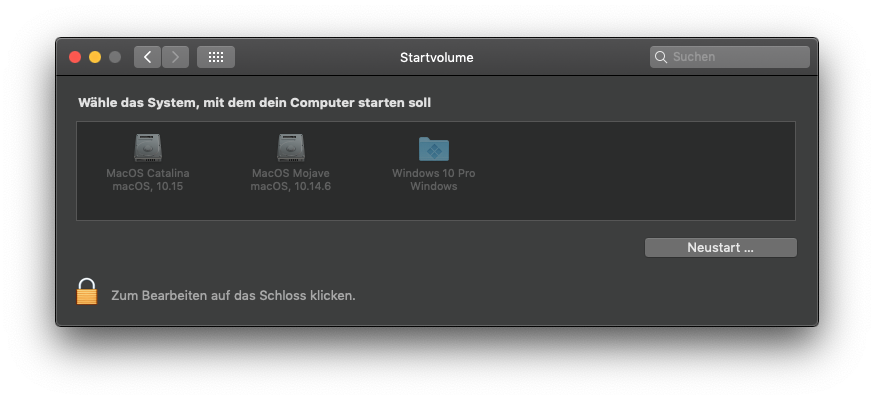Close the Startvolume window
Viewport: 874px width, 400px height.
point(75,57)
